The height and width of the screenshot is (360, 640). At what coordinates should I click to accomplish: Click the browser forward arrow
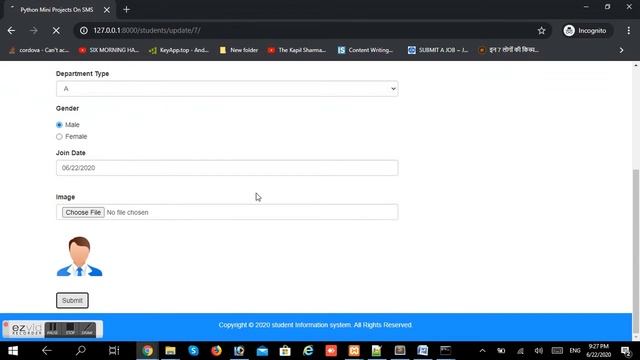(x=33, y=31)
